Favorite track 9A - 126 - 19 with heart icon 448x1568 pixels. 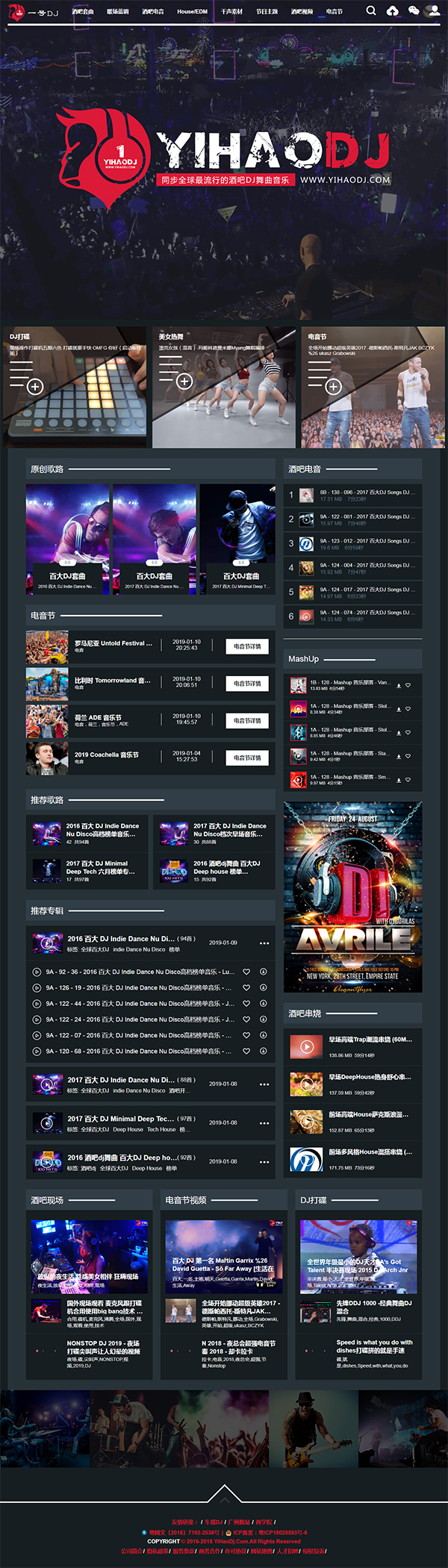pos(246,987)
